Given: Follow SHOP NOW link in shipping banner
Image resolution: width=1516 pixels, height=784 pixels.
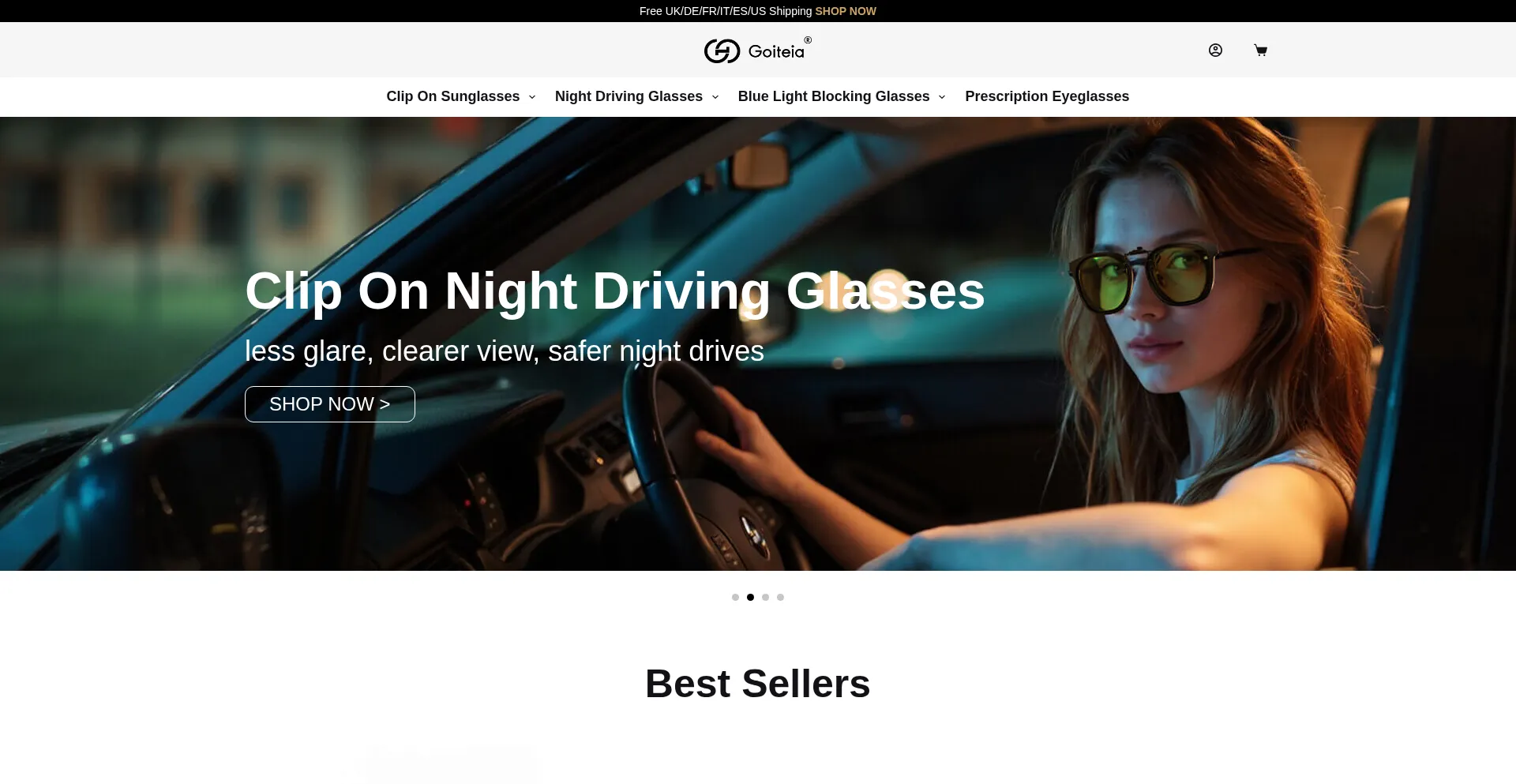Looking at the screenshot, I should point(846,11).
